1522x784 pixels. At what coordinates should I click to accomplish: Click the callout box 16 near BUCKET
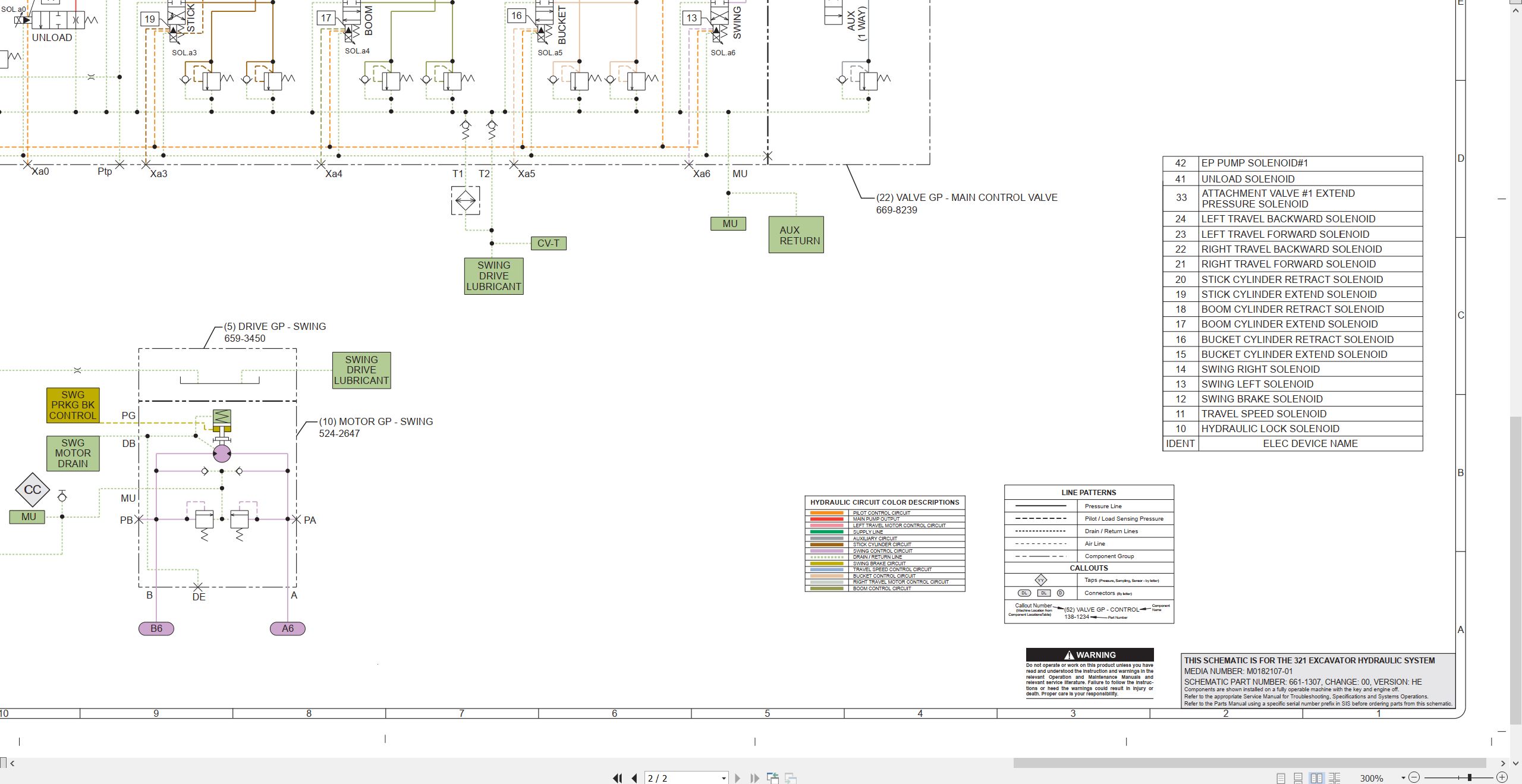516,16
